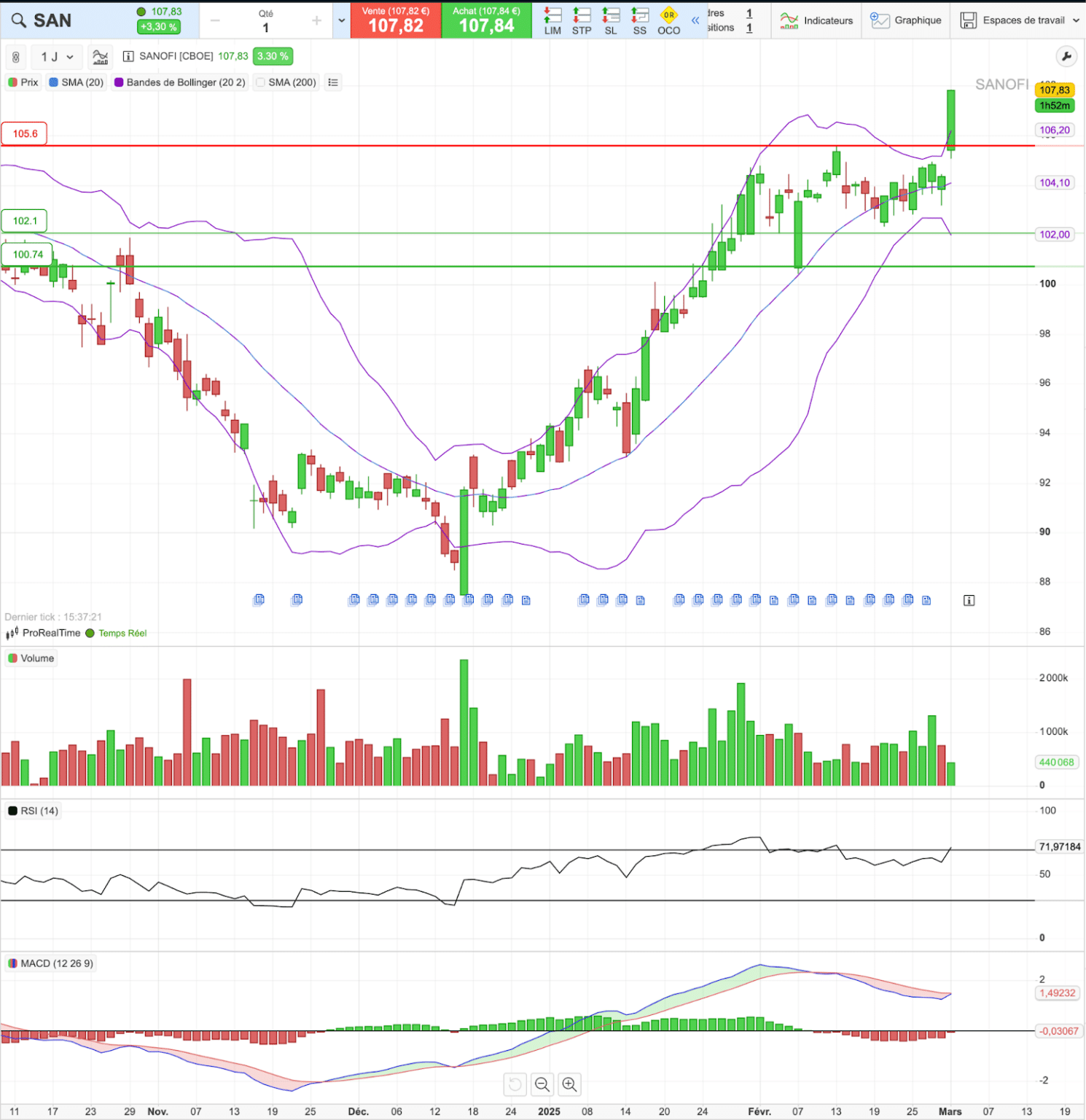Open the Indicateurs menu
1086x1120 pixels.
click(x=816, y=20)
